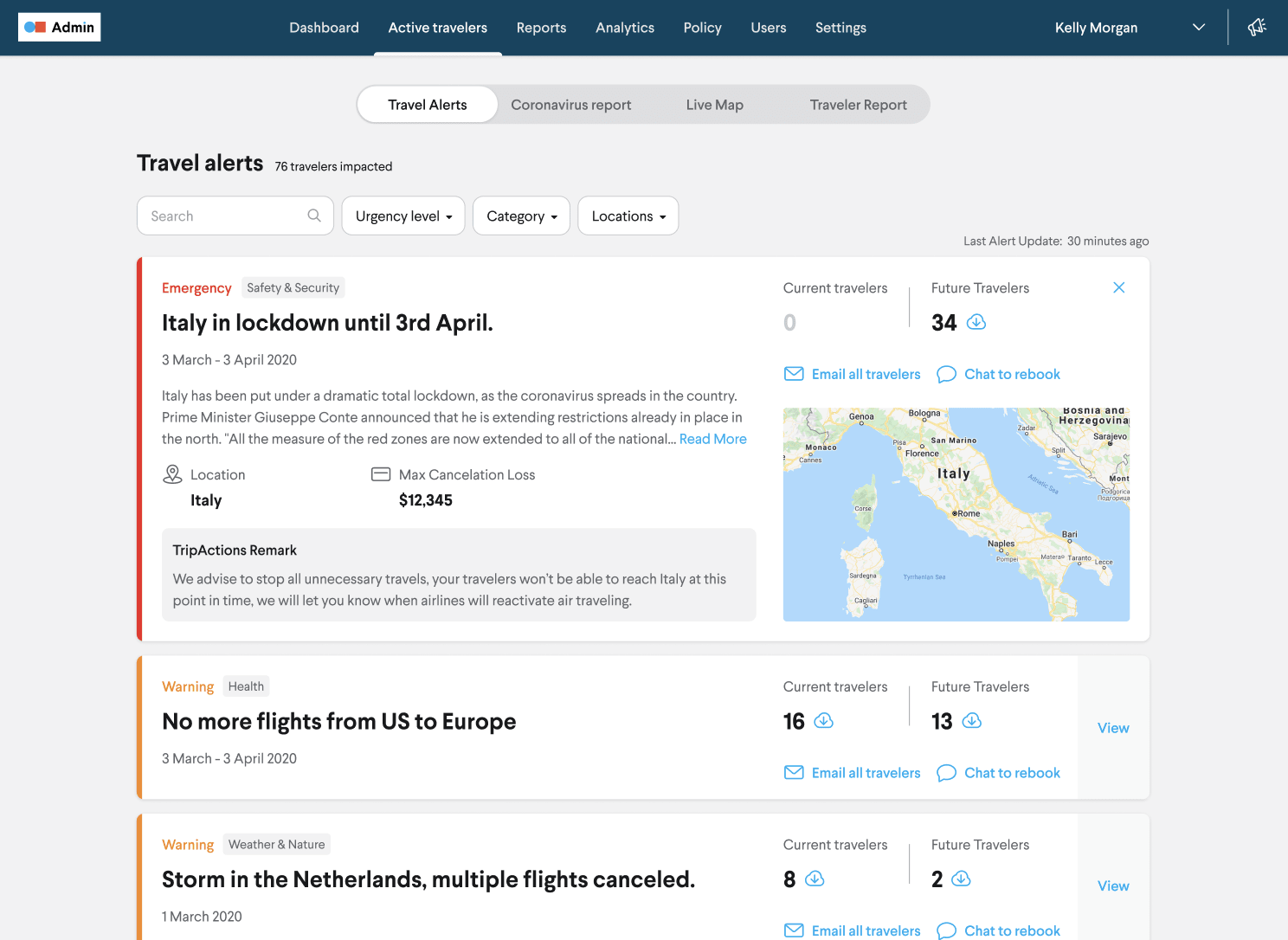The height and width of the screenshot is (940, 1288).
Task: Open the announcements megaphone icon
Action: [1257, 27]
